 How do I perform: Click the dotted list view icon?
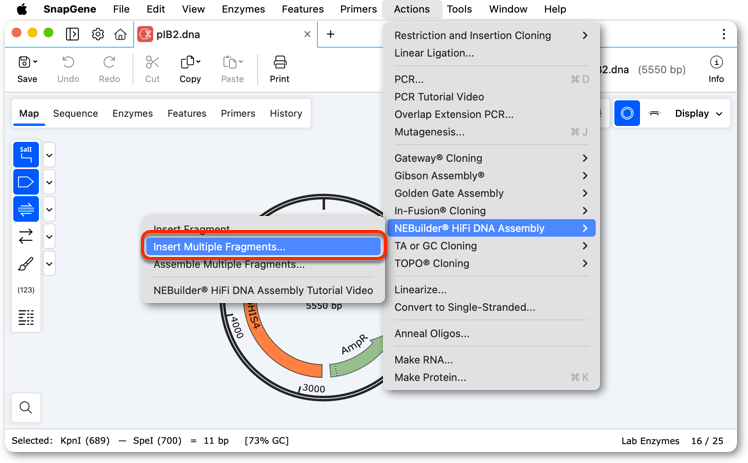26,317
